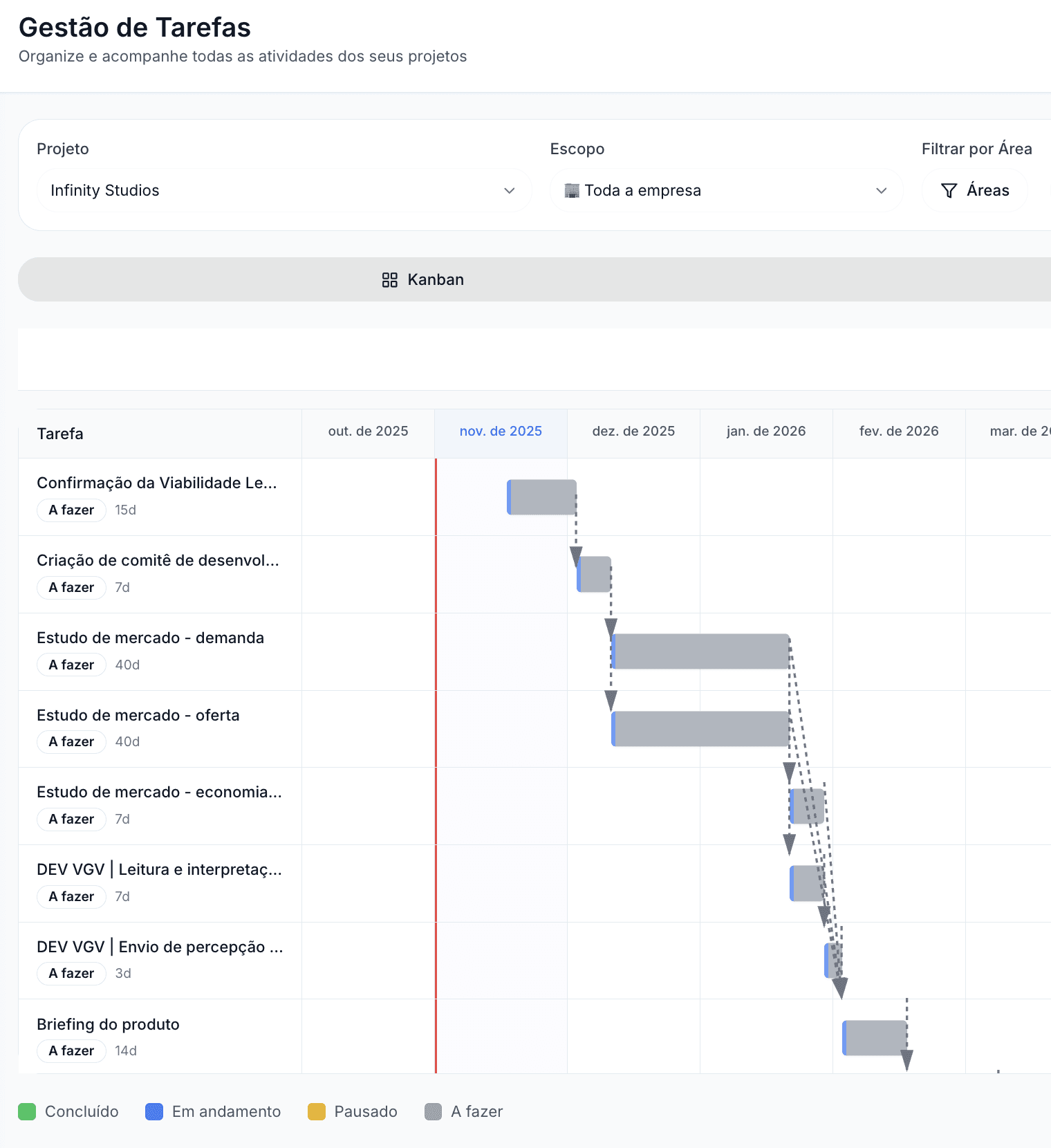1051x1148 pixels.
Task: Click Gantt bar for Criação de comitê
Action: (594, 574)
